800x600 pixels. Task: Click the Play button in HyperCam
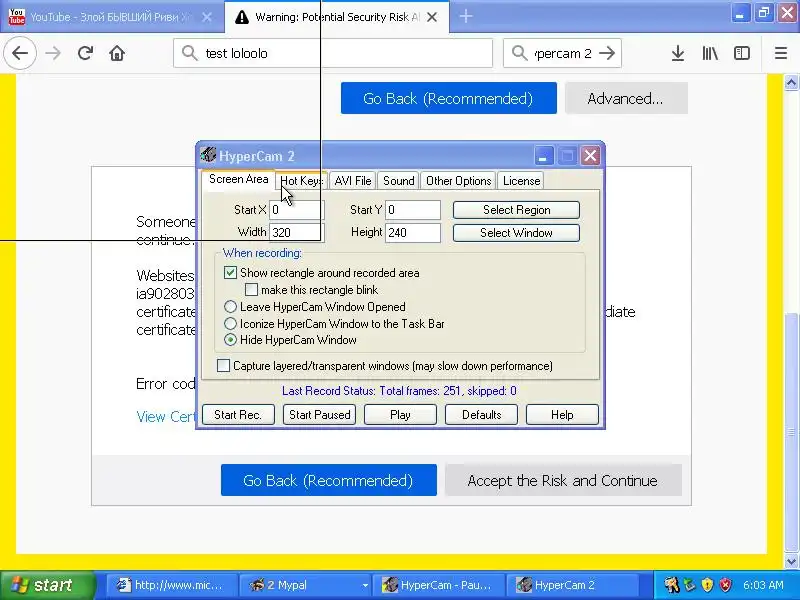(x=400, y=415)
